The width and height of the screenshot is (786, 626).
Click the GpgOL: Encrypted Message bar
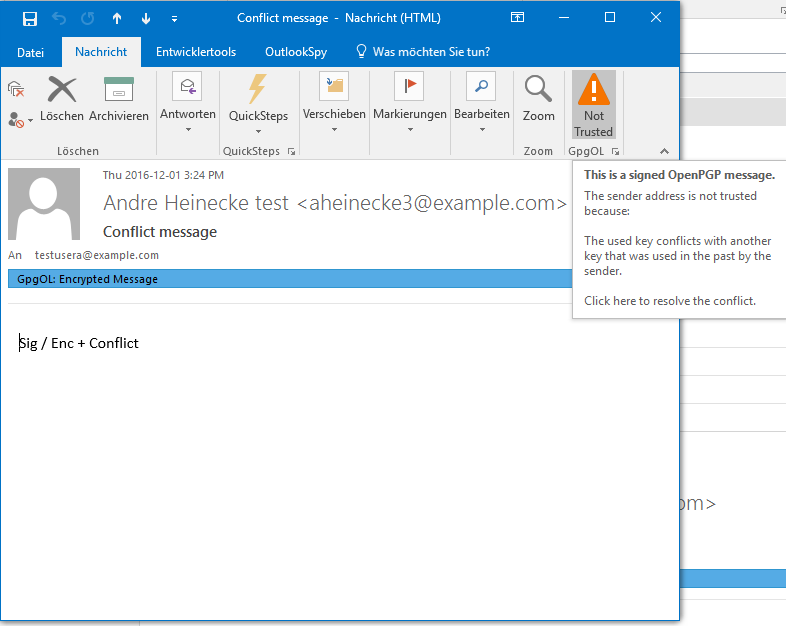(288, 279)
